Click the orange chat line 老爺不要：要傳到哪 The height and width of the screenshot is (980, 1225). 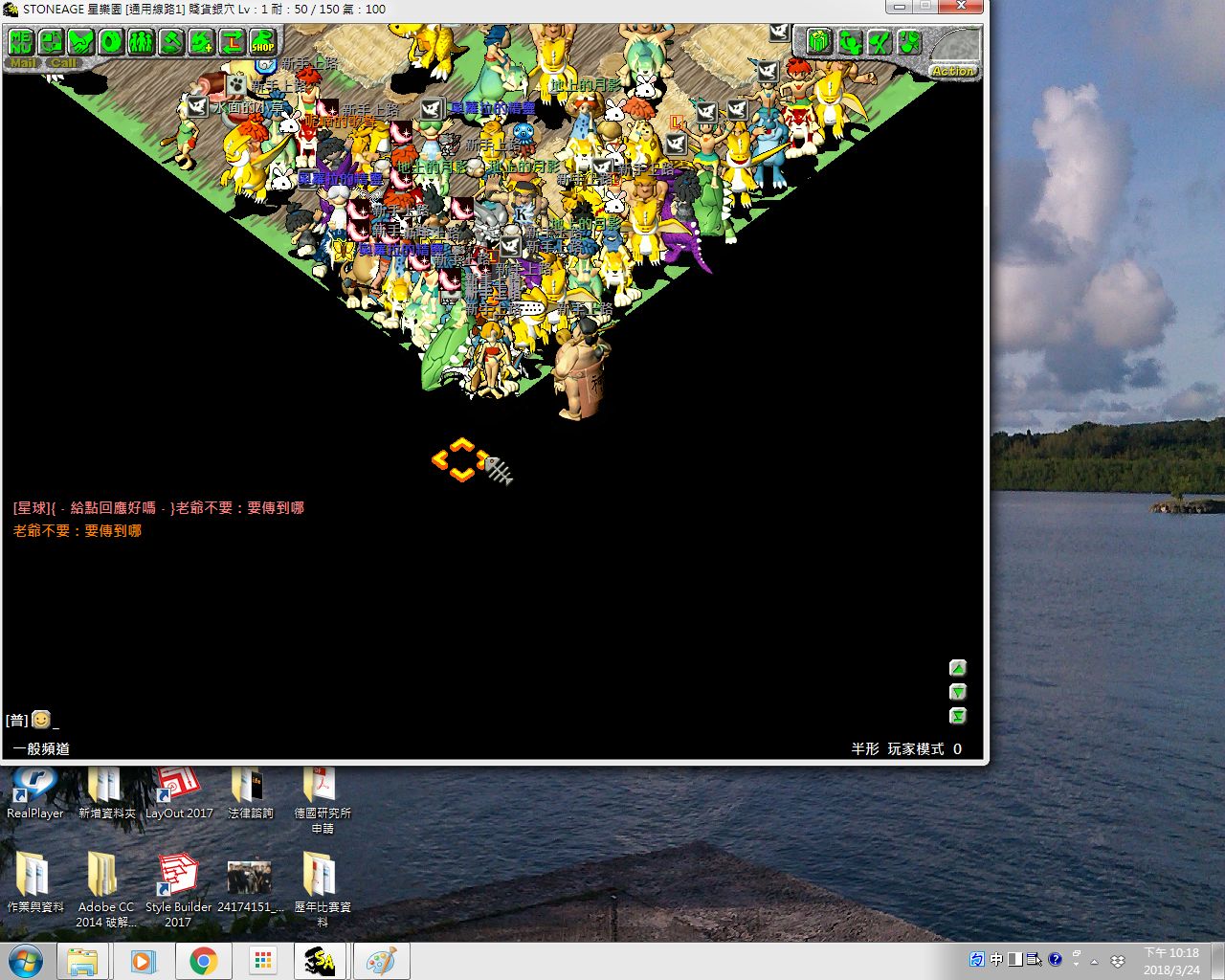[x=78, y=530]
